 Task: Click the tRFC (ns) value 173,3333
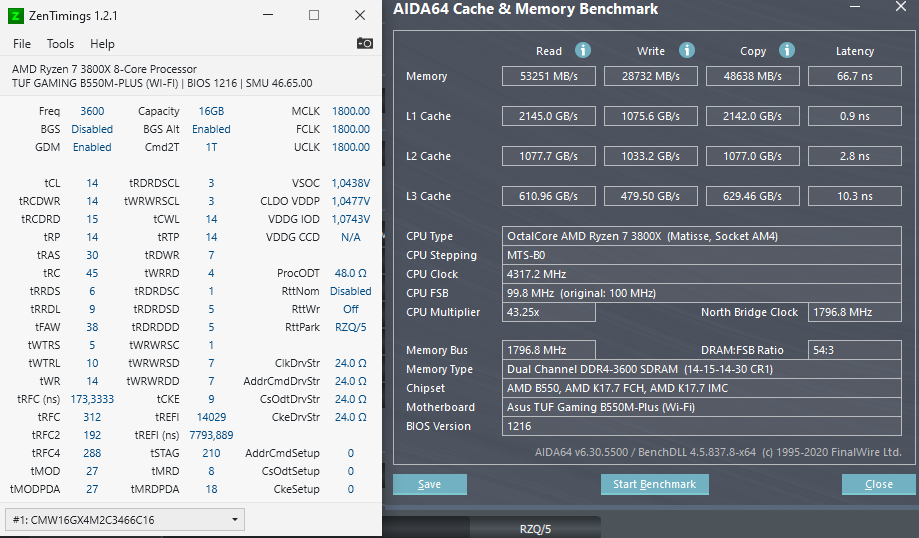point(92,399)
